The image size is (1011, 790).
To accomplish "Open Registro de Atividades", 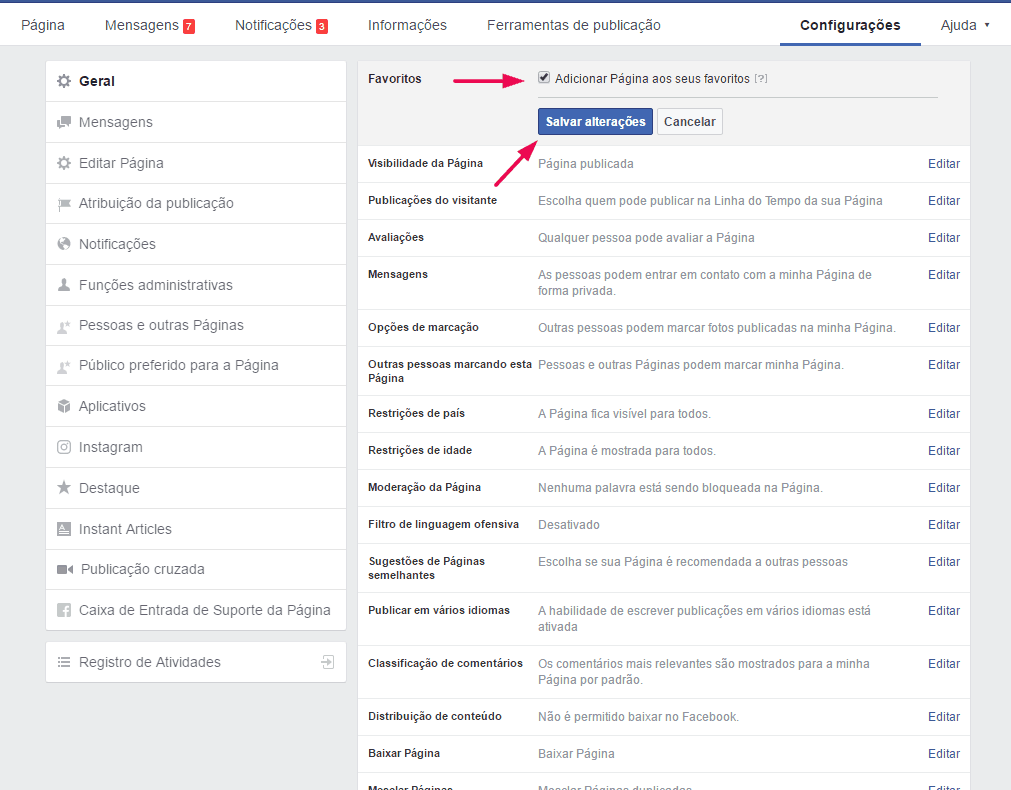I will [x=196, y=662].
